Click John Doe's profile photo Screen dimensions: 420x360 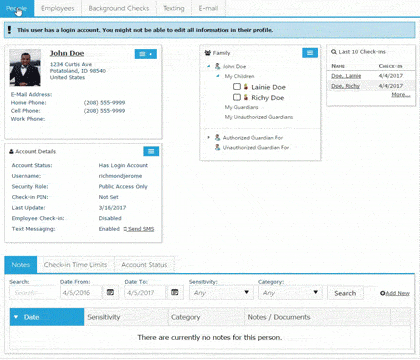tap(25, 68)
